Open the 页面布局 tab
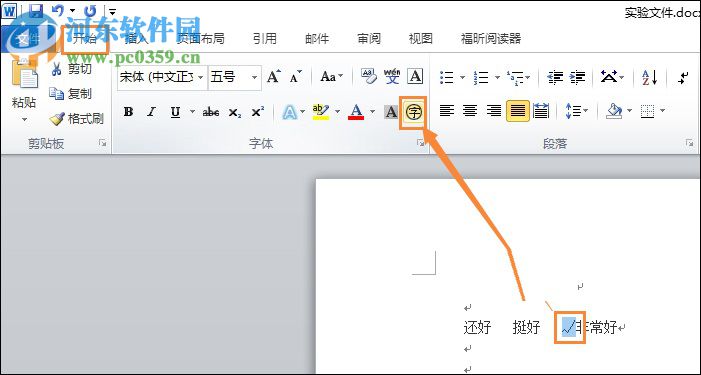701x375 pixels. tap(201, 39)
